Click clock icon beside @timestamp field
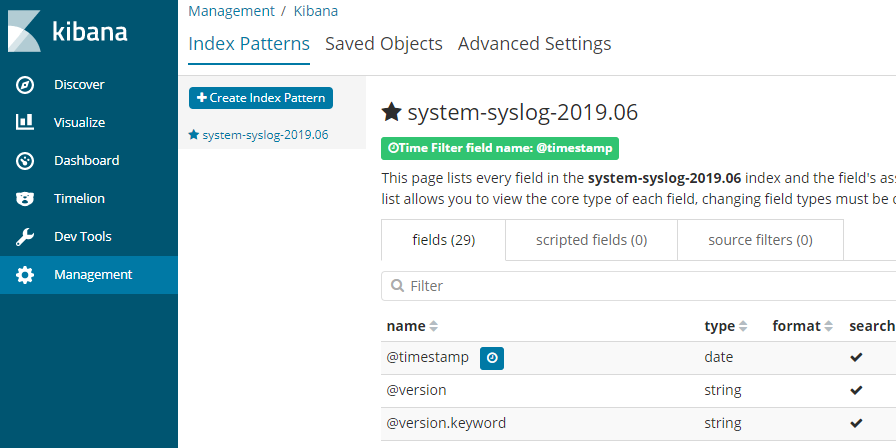 point(492,358)
